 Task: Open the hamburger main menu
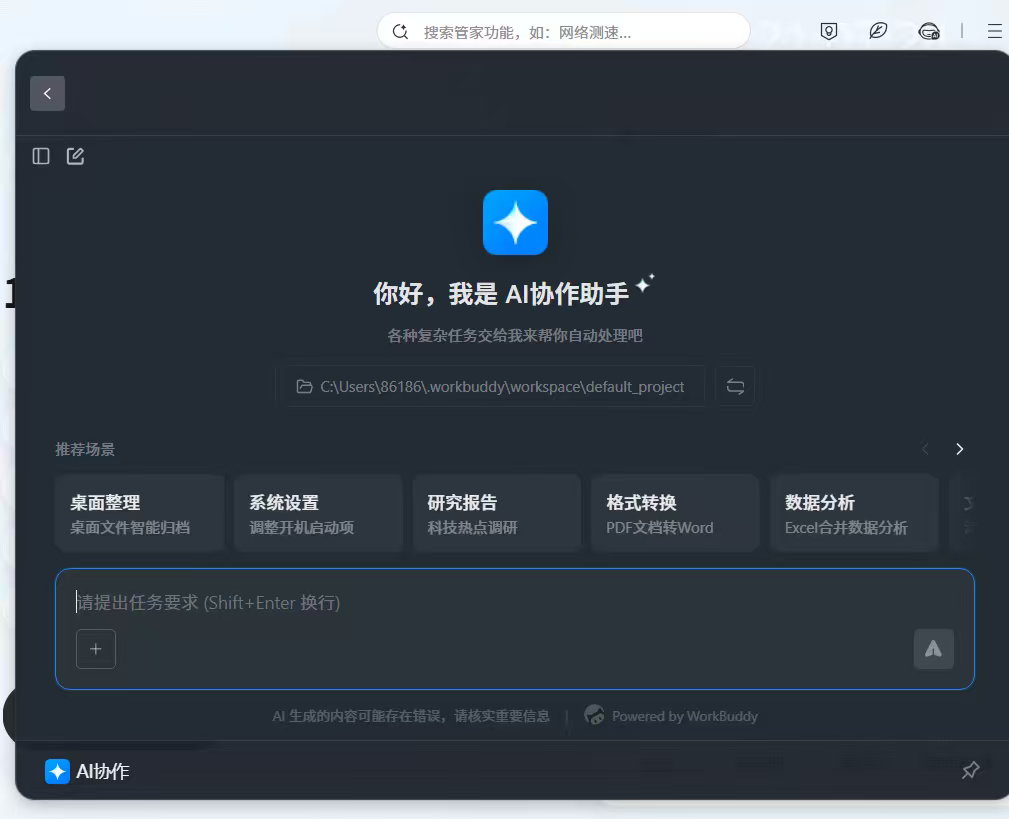(994, 31)
